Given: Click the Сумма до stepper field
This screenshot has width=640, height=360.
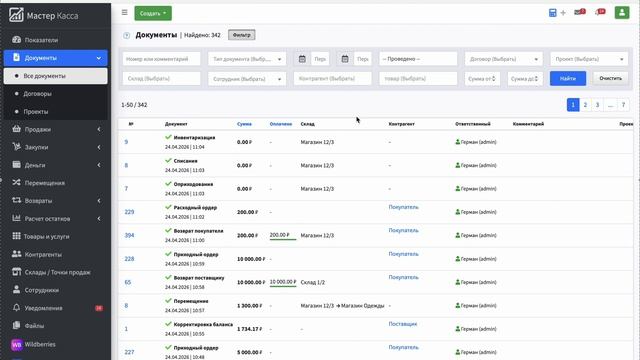Looking at the screenshot, I should pos(525,78).
